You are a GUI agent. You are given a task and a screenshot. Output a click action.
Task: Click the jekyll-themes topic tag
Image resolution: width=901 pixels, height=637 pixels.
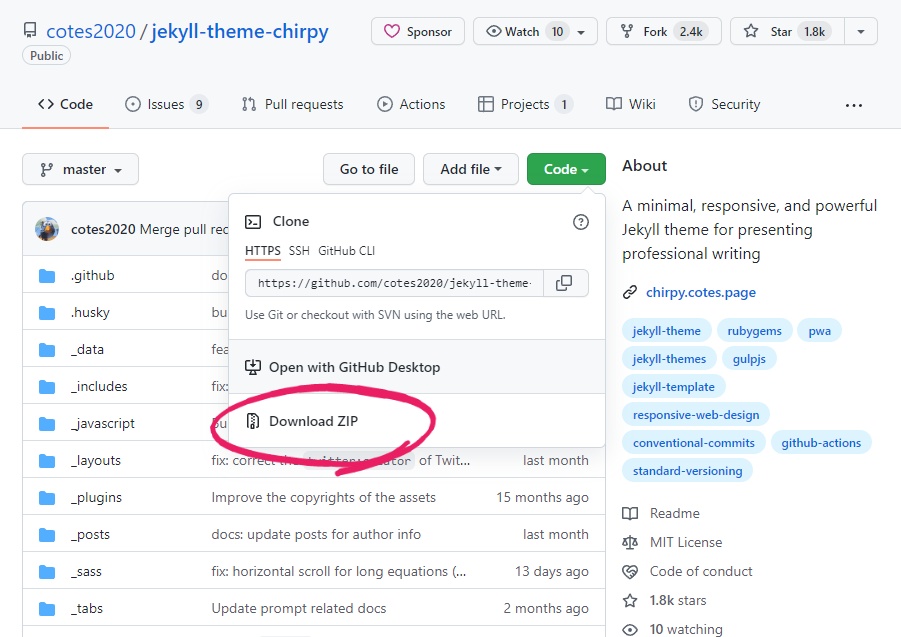[669, 359]
